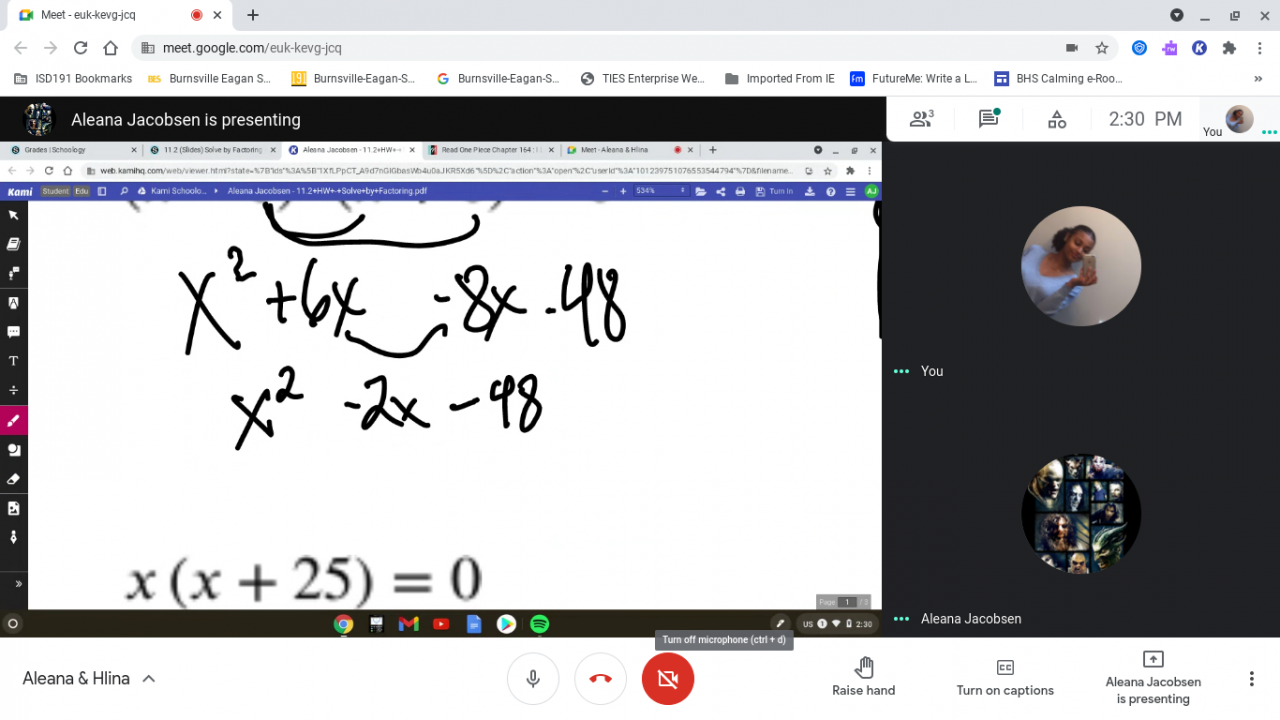Show more bookmarks with the overflow chevron
The width and height of the screenshot is (1280, 720).
[1258, 79]
